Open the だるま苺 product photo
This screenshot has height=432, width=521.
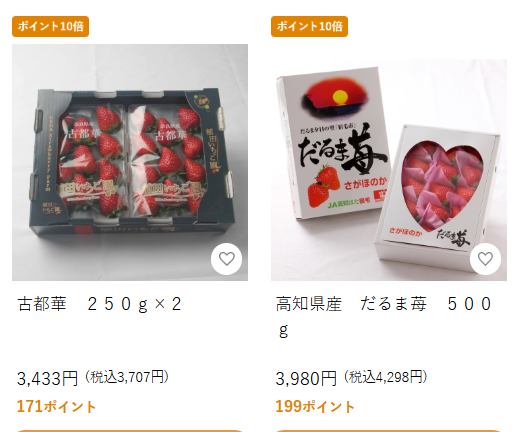point(389,170)
